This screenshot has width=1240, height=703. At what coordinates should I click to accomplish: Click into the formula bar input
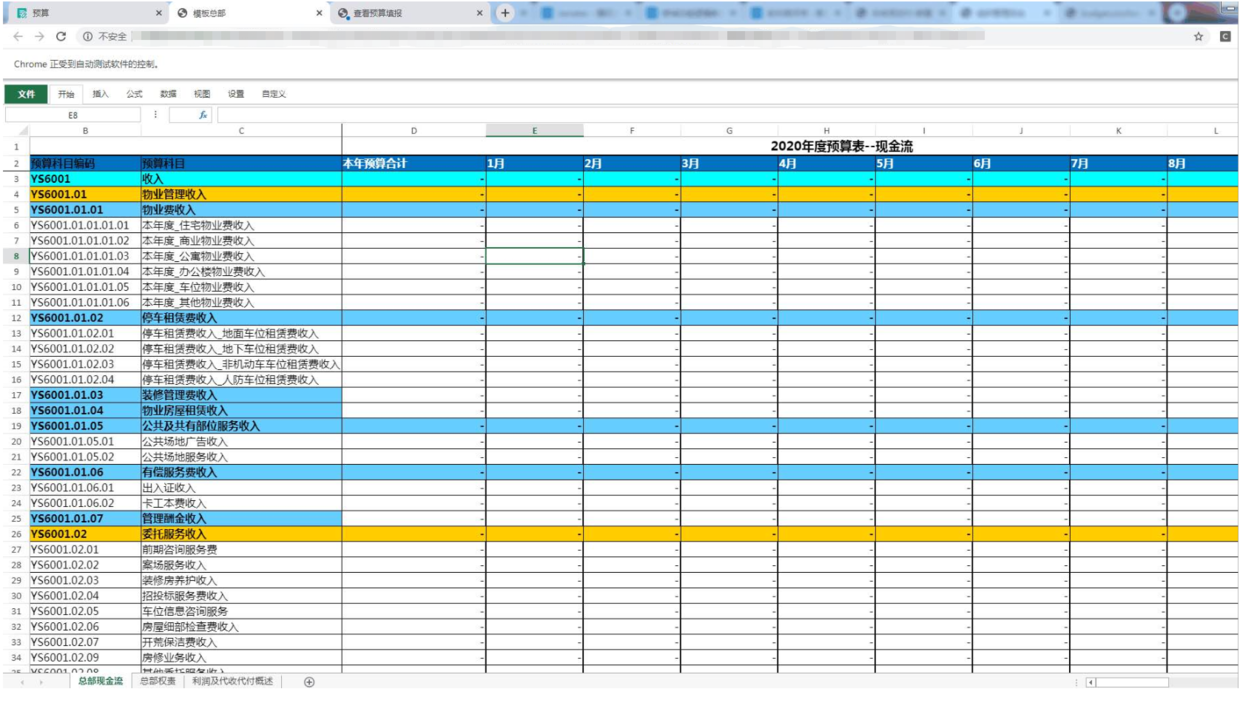coord(725,115)
